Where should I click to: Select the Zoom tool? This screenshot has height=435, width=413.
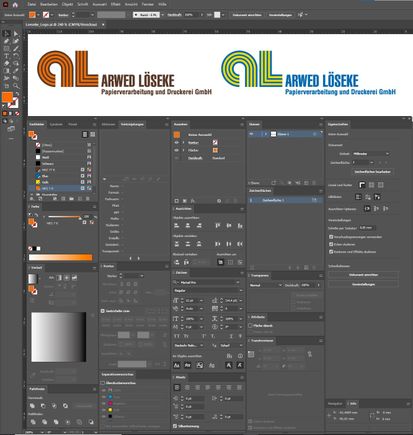[16, 86]
